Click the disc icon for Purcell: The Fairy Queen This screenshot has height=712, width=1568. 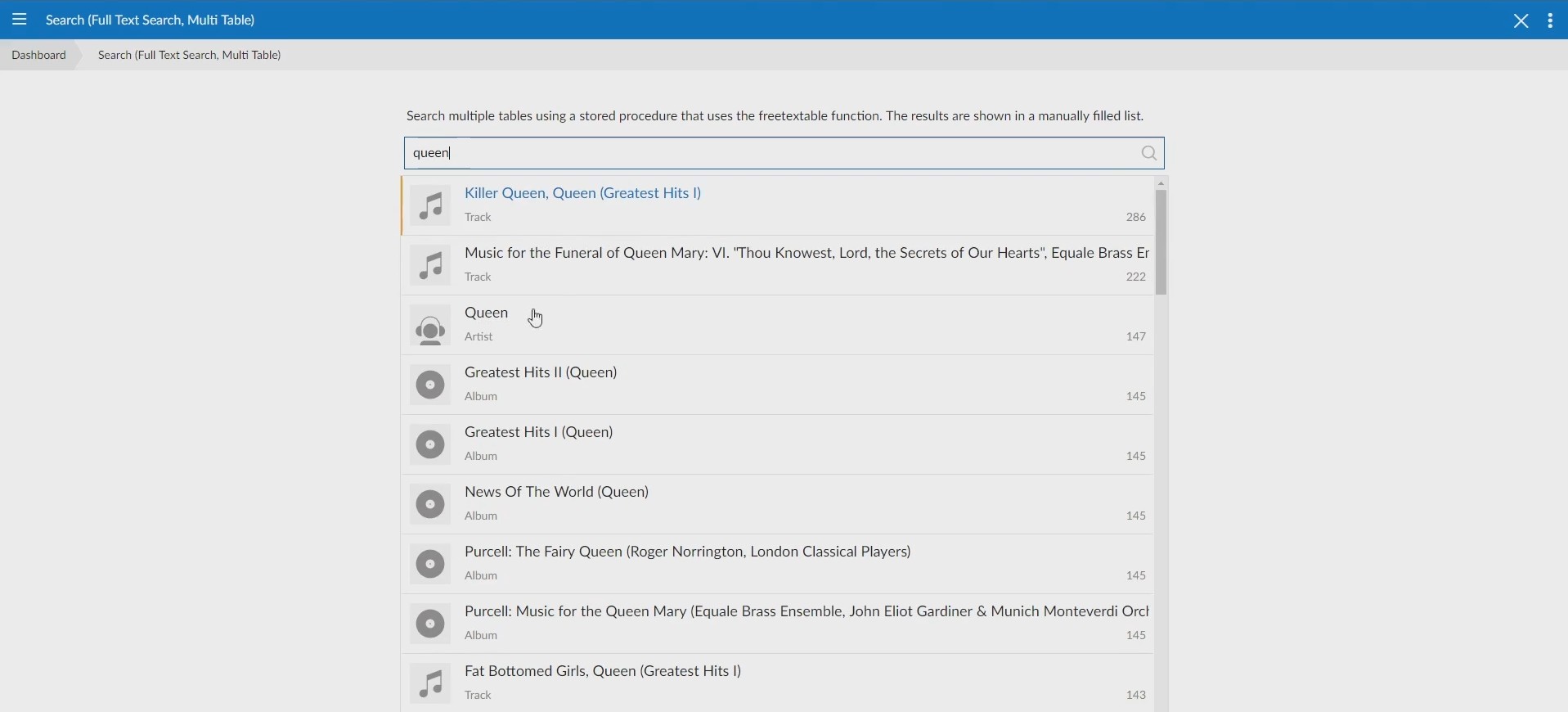pyautogui.click(x=430, y=565)
